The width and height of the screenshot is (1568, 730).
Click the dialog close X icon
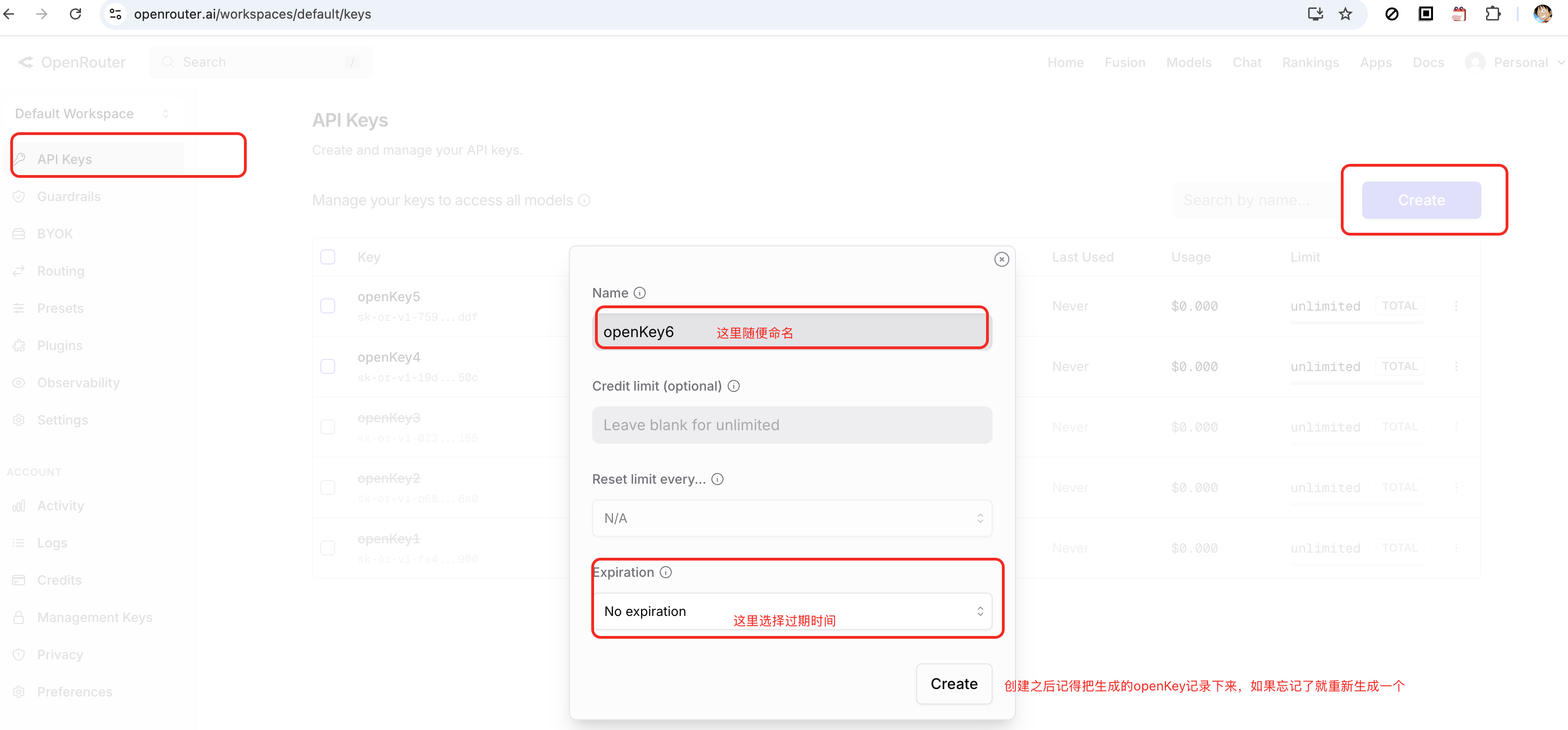(1001, 259)
